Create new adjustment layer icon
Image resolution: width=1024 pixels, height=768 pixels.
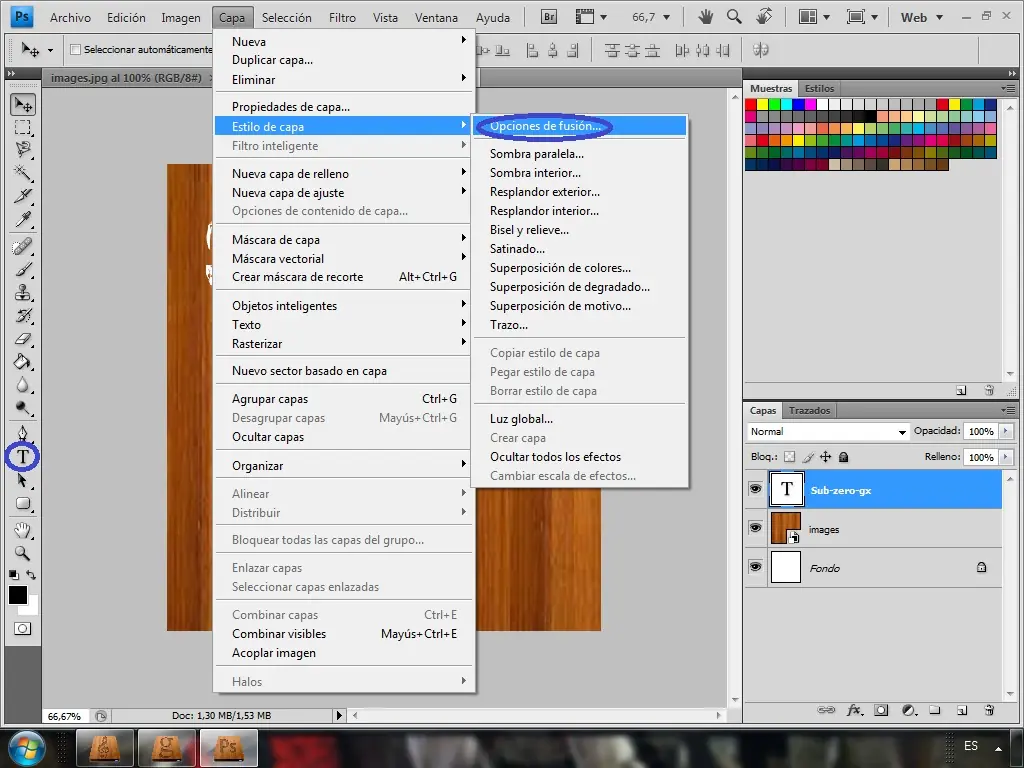(x=908, y=710)
